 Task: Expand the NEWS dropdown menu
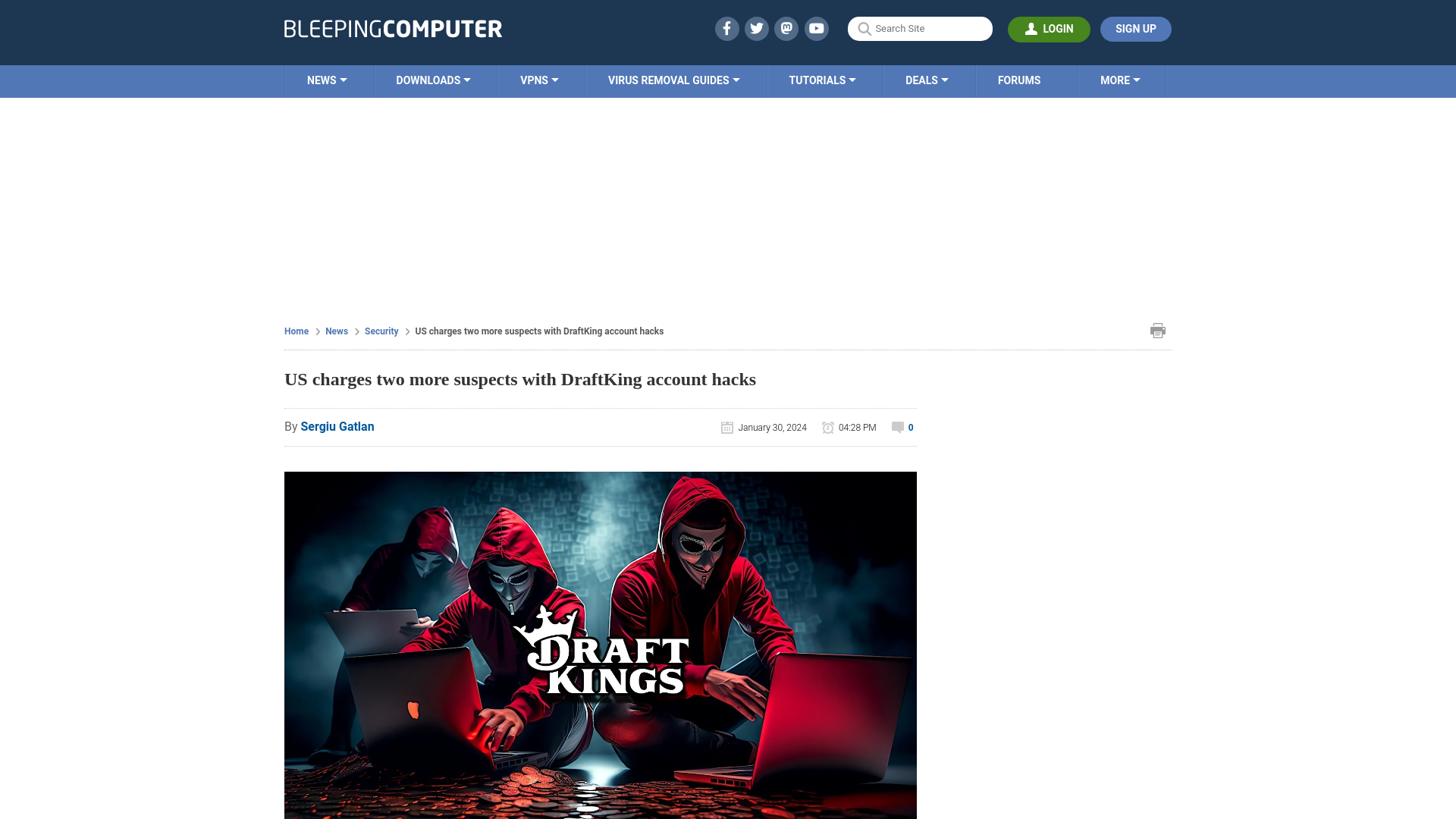(327, 80)
